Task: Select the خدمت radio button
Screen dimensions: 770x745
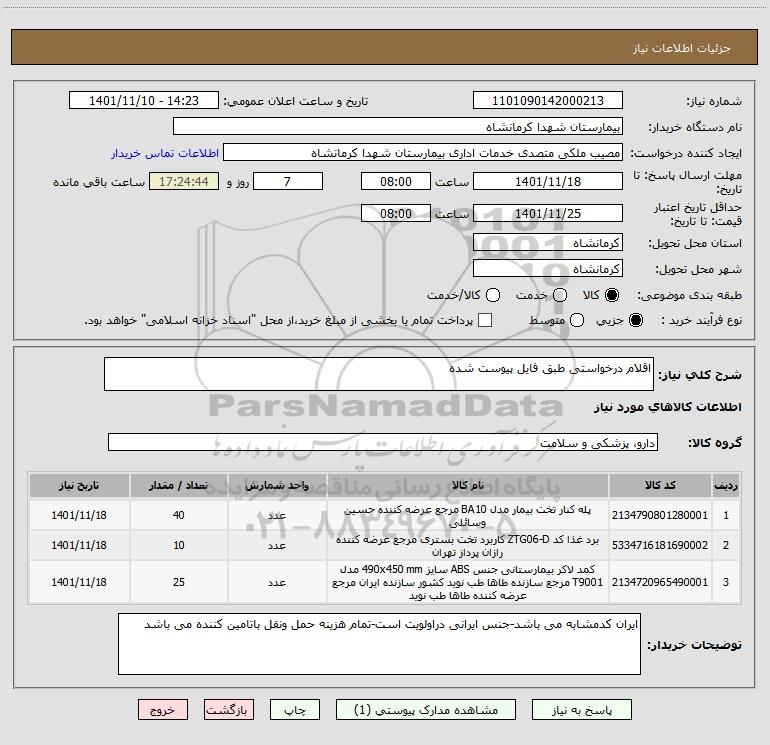Action: [560, 295]
